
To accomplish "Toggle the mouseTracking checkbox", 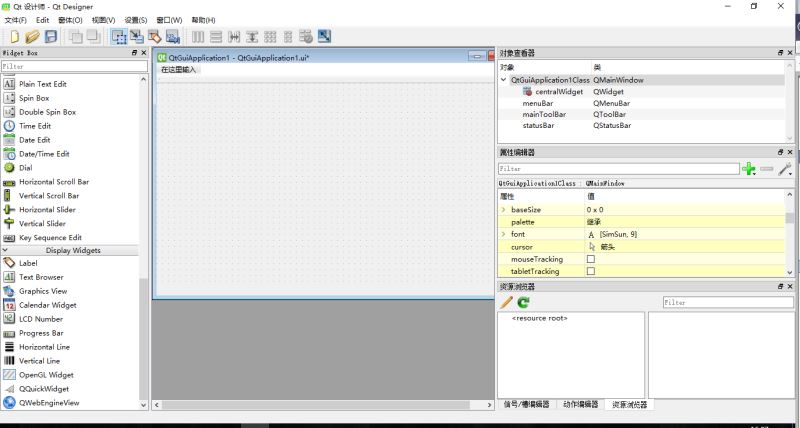I will 590,259.
